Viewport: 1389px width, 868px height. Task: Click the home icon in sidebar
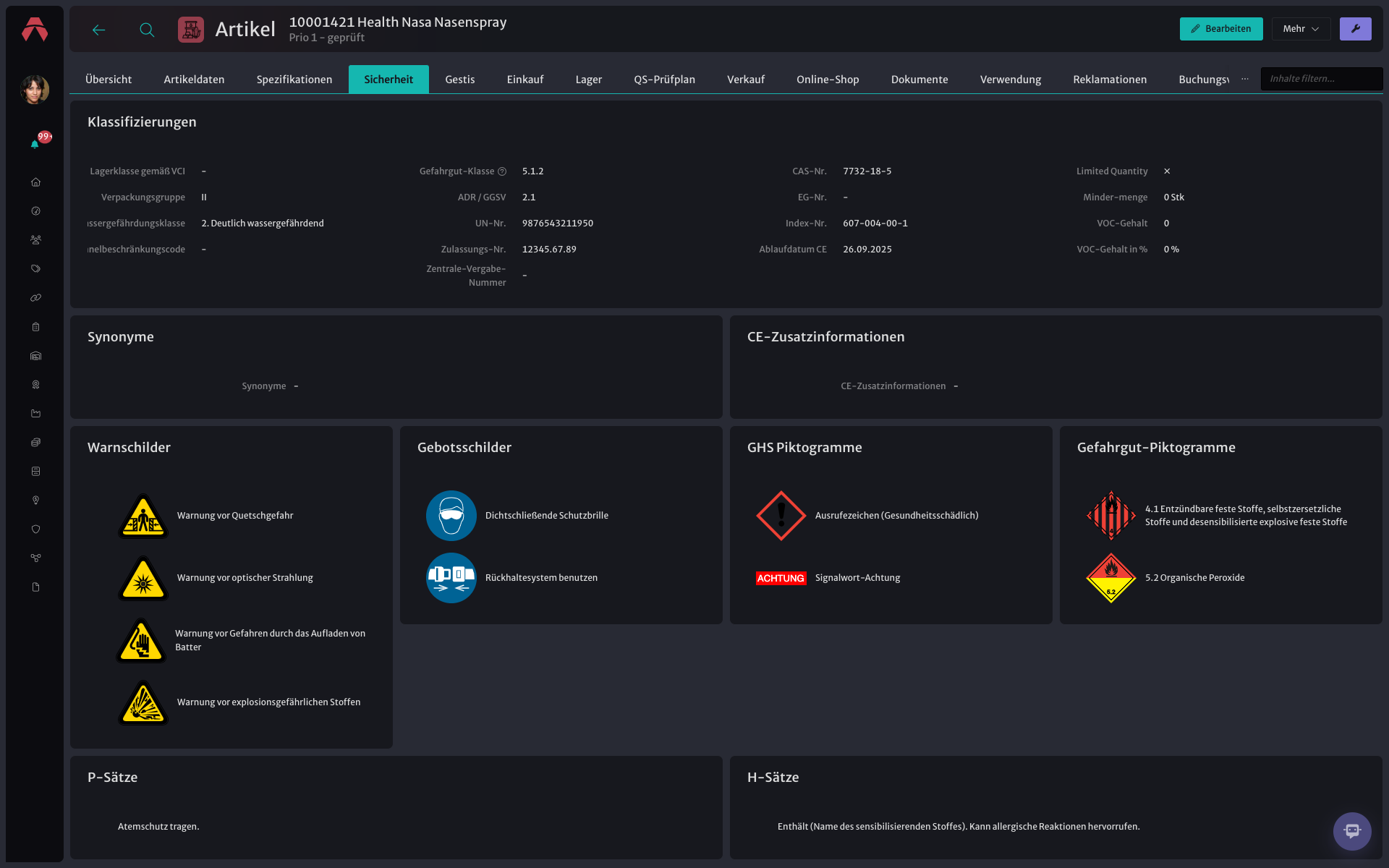(x=35, y=182)
